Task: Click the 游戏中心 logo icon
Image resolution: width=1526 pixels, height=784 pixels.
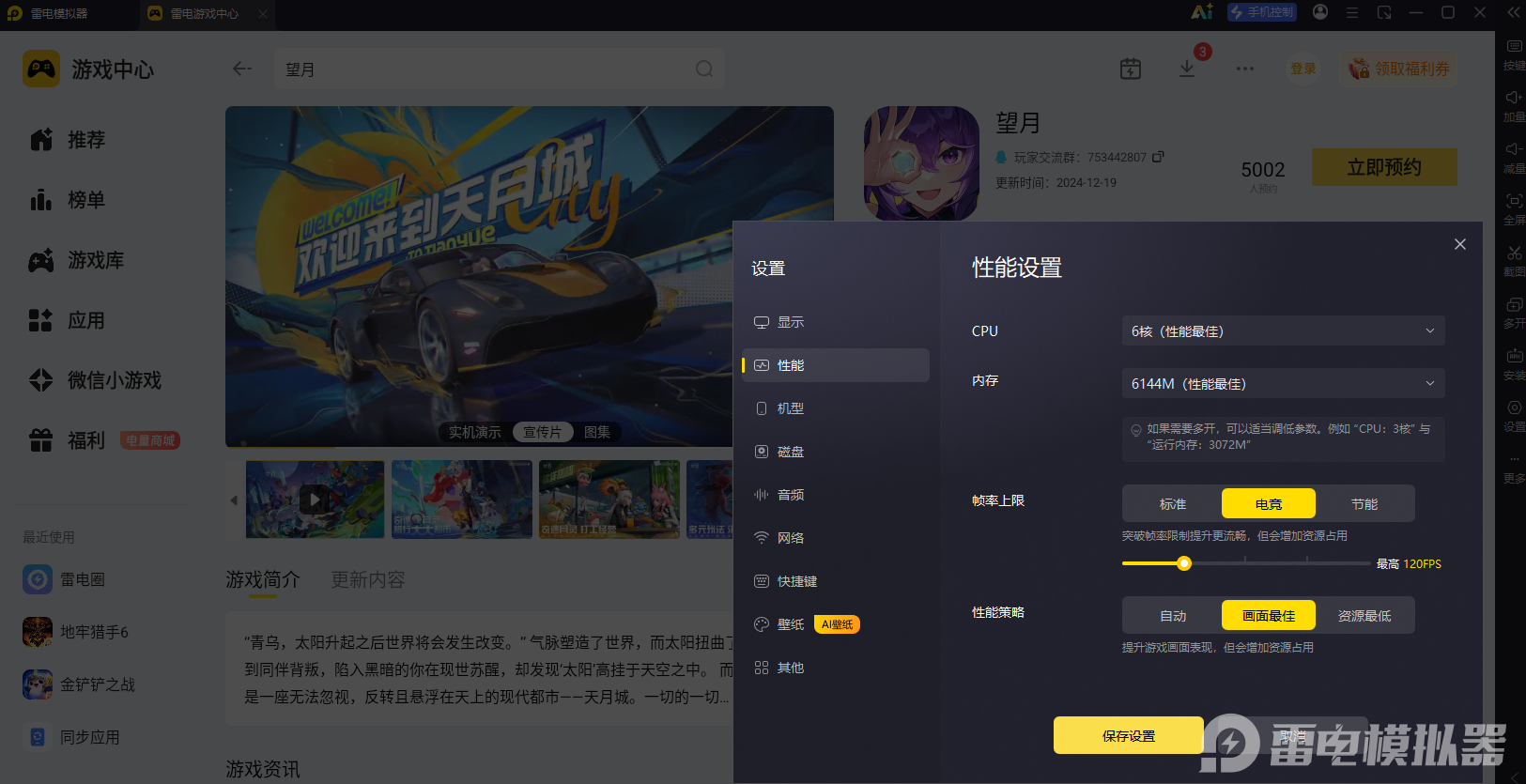Action: (x=41, y=69)
